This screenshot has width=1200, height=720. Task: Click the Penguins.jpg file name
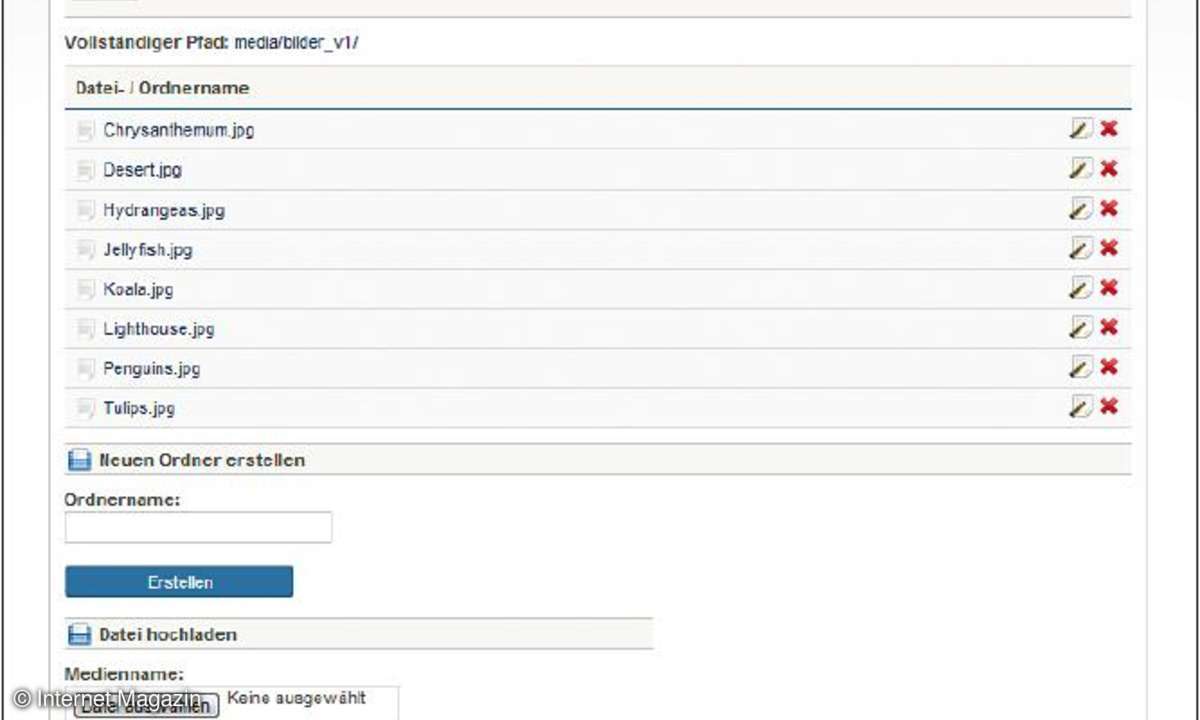click(x=152, y=369)
